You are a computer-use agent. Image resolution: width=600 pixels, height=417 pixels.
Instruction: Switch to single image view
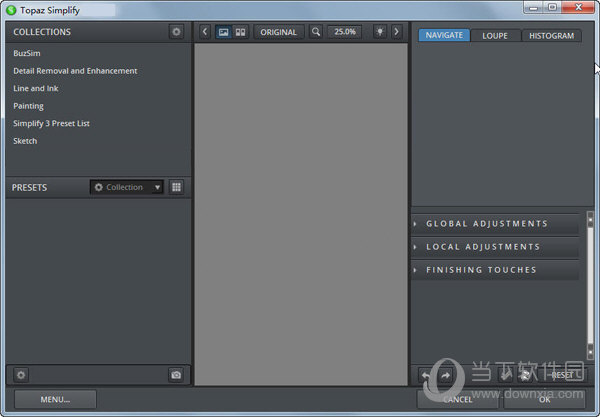223,32
